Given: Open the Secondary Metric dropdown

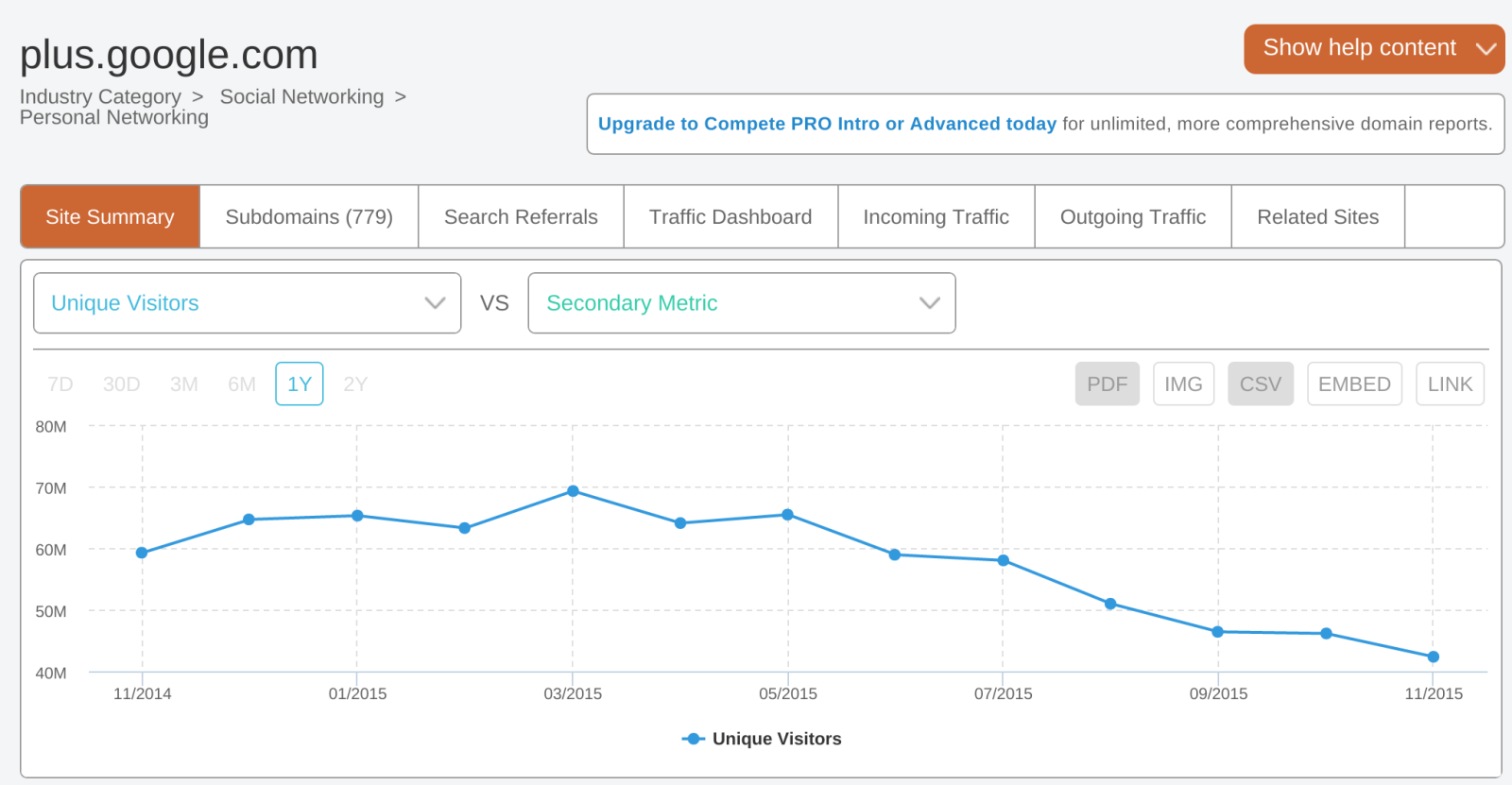Looking at the screenshot, I should tap(742, 303).
